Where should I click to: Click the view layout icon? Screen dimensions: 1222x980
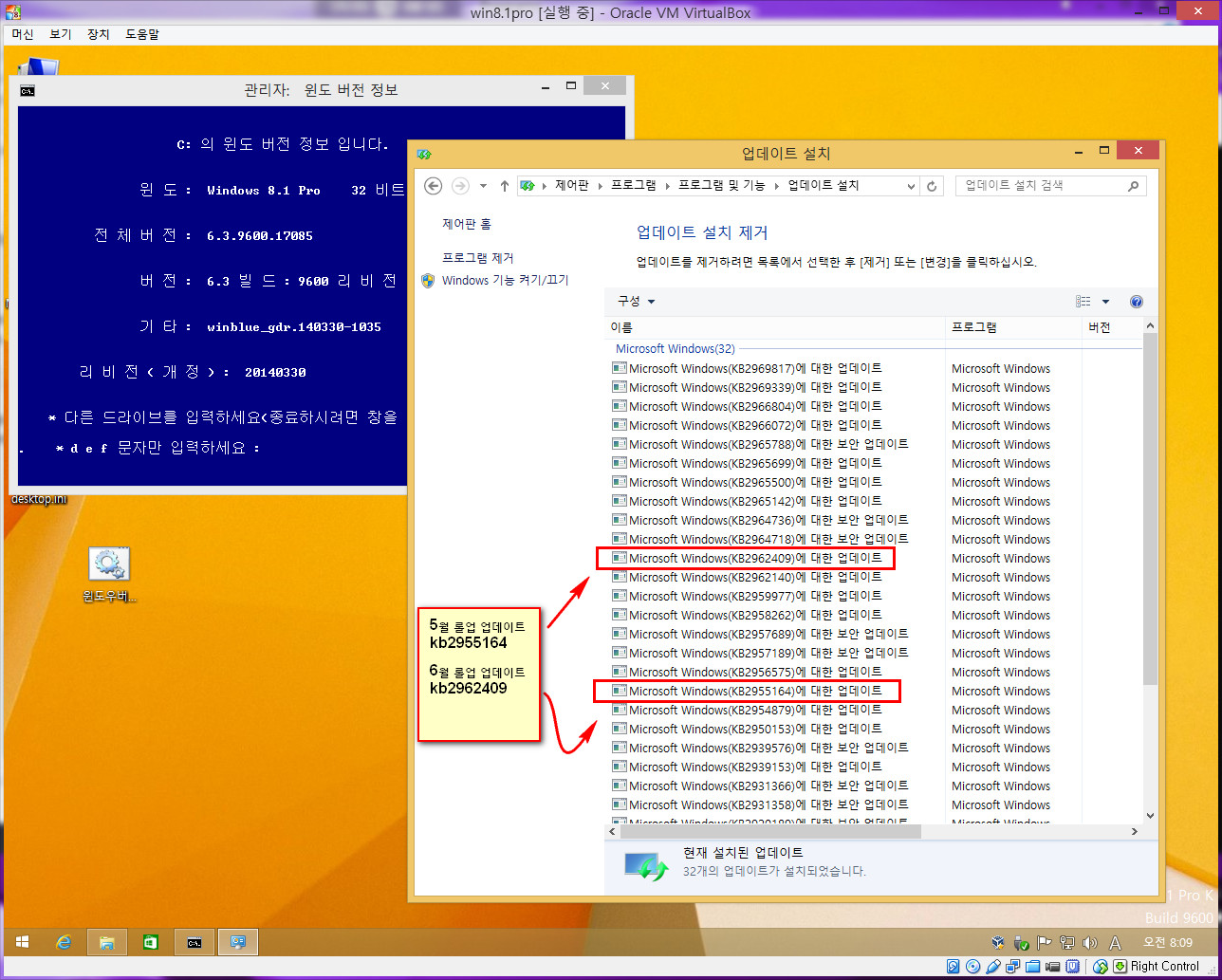[x=1083, y=302]
